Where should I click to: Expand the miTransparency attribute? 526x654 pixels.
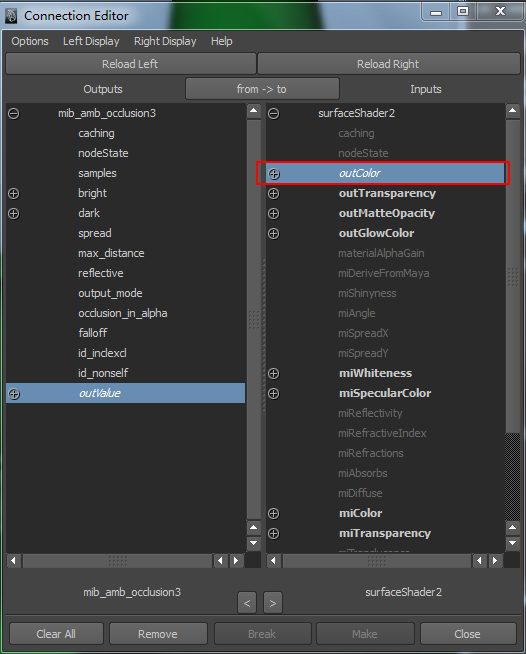click(x=274, y=533)
